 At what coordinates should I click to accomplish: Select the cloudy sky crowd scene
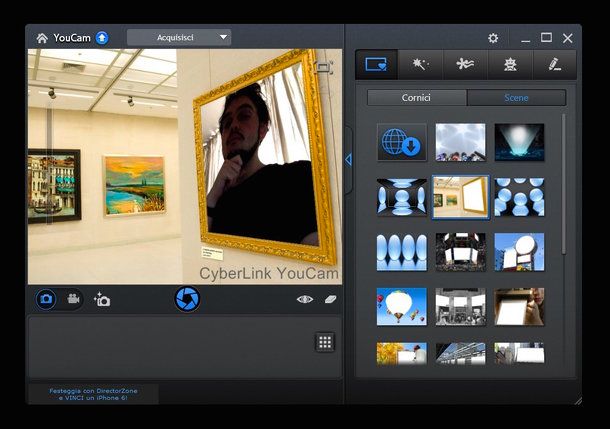[461, 142]
